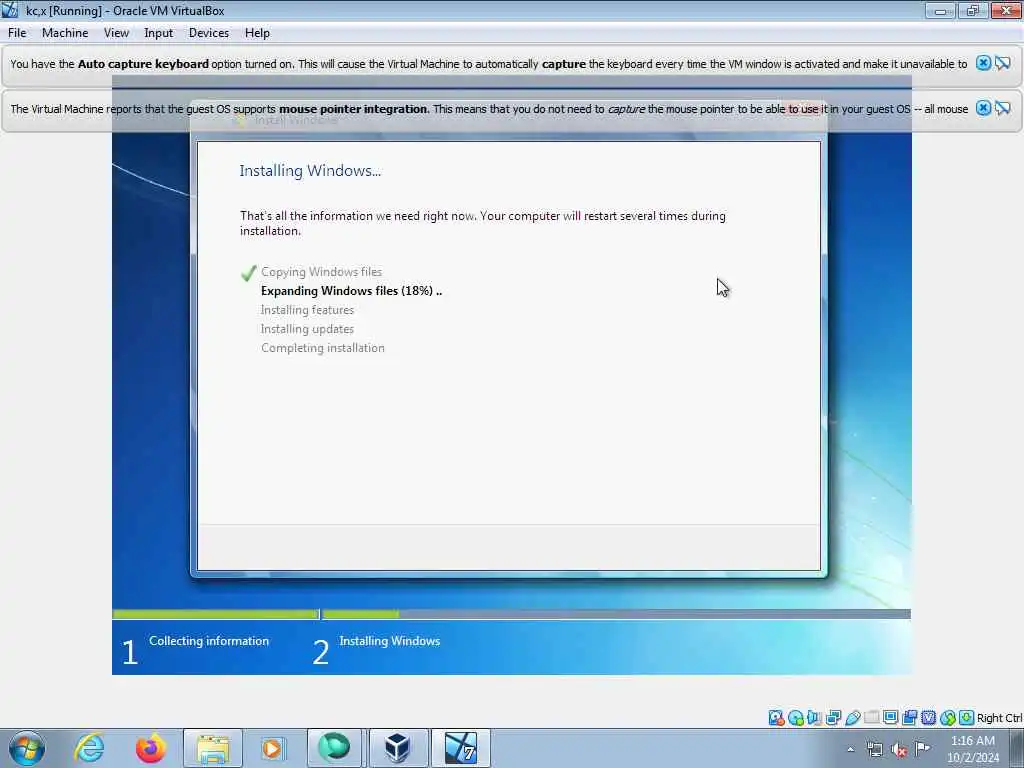Viewport: 1024px width, 768px height.
Task: Click the audio status icon in VirtualBox
Action: pyautogui.click(x=814, y=718)
